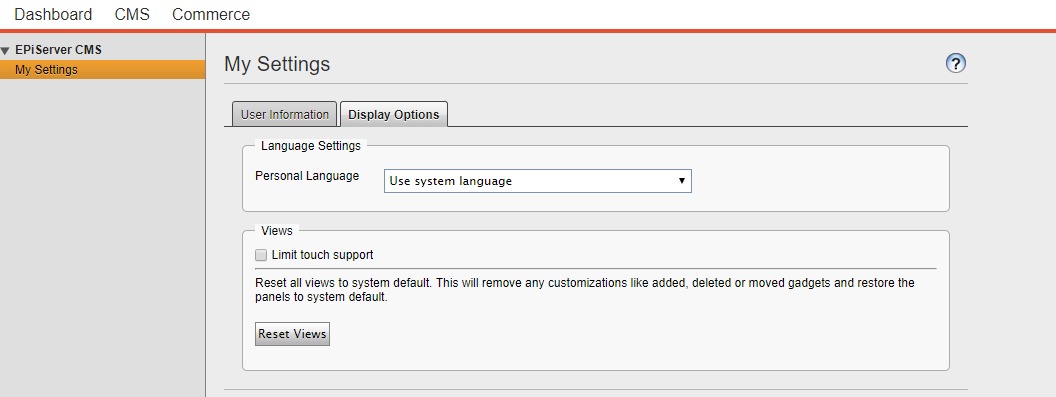Click the Personal Language field label
The image size is (1056, 397).
[x=307, y=176]
